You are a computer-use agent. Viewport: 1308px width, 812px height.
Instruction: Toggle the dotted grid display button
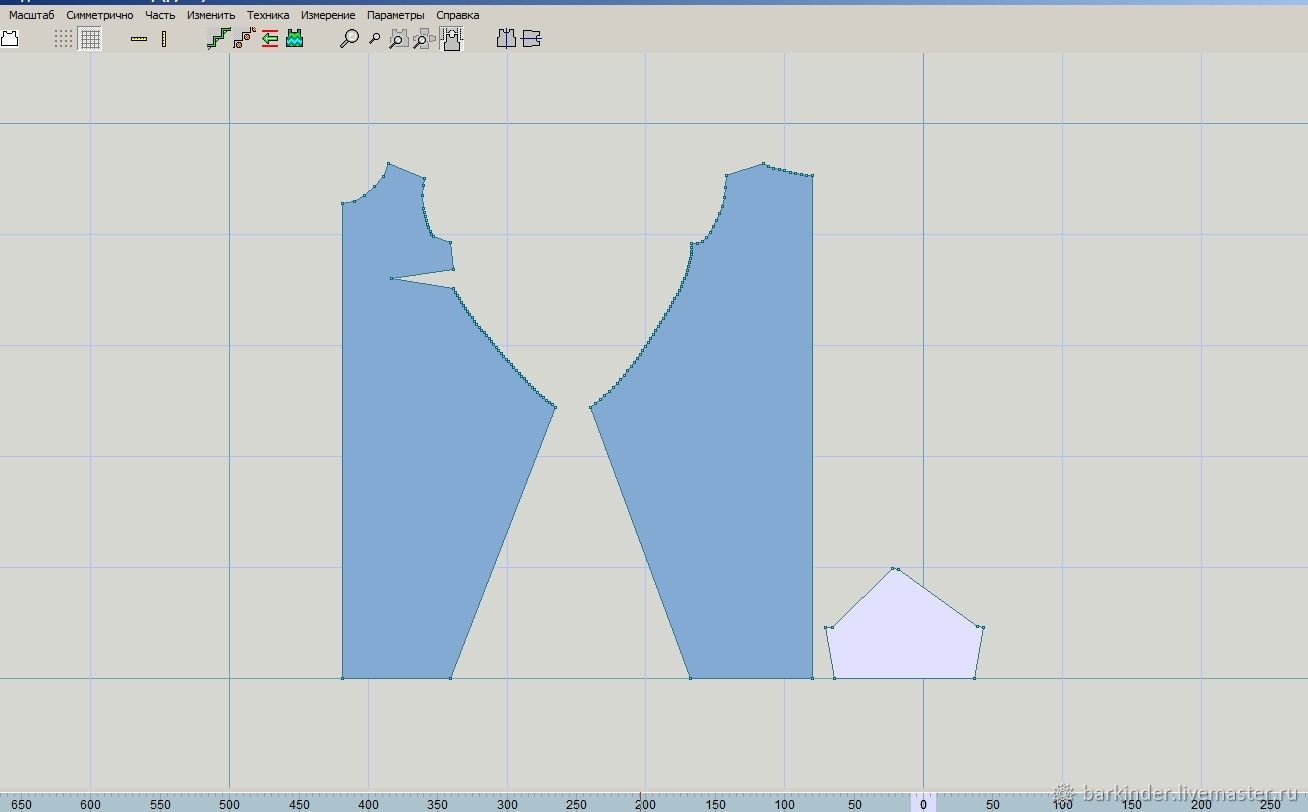click(x=64, y=39)
